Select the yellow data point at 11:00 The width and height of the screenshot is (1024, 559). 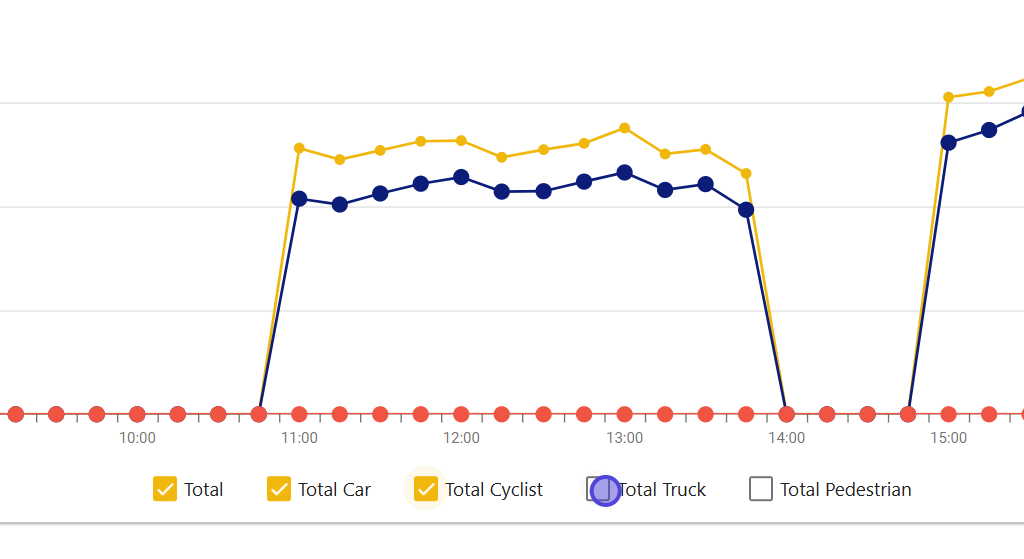coord(299,148)
